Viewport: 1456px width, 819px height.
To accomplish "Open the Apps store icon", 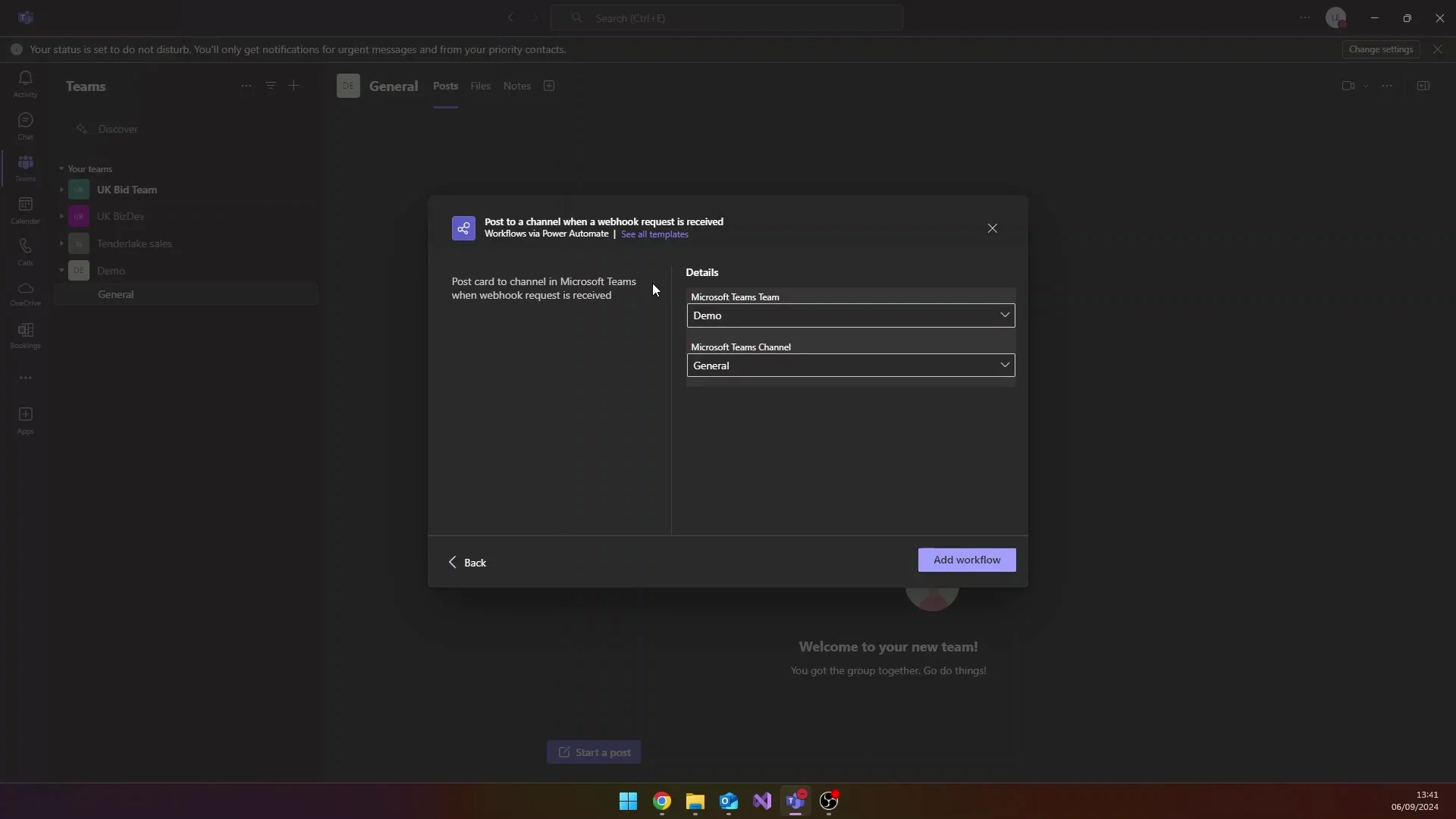I will 25,419.
